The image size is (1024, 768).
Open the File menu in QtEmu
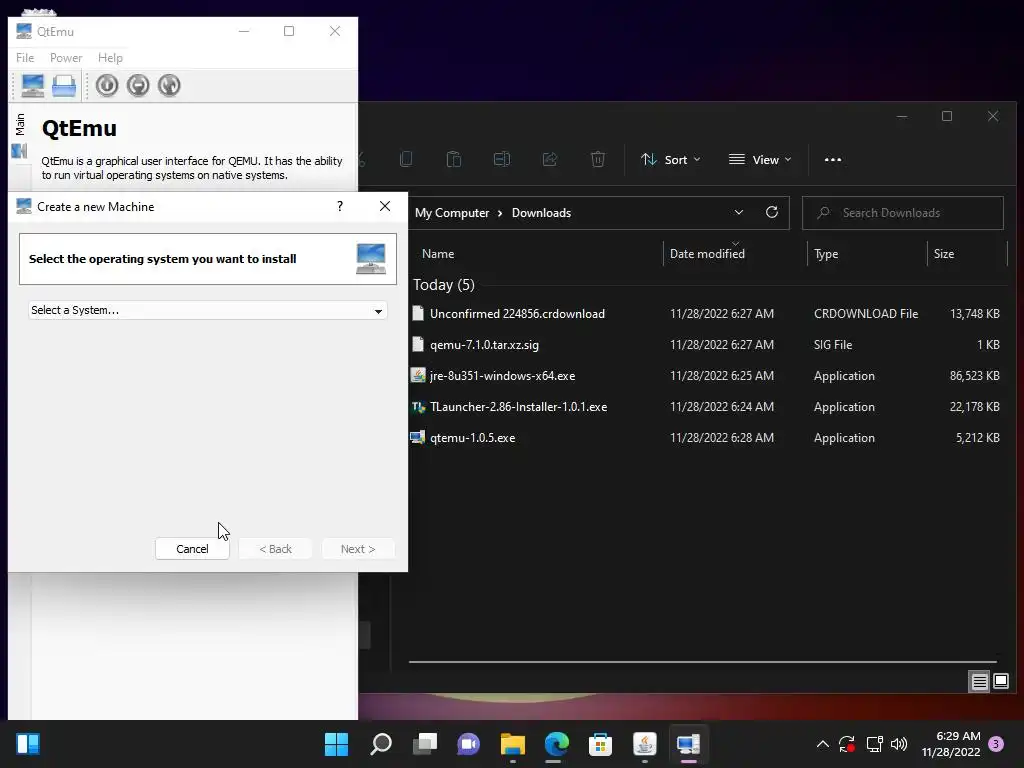pyautogui.click(x=25, y=57)
